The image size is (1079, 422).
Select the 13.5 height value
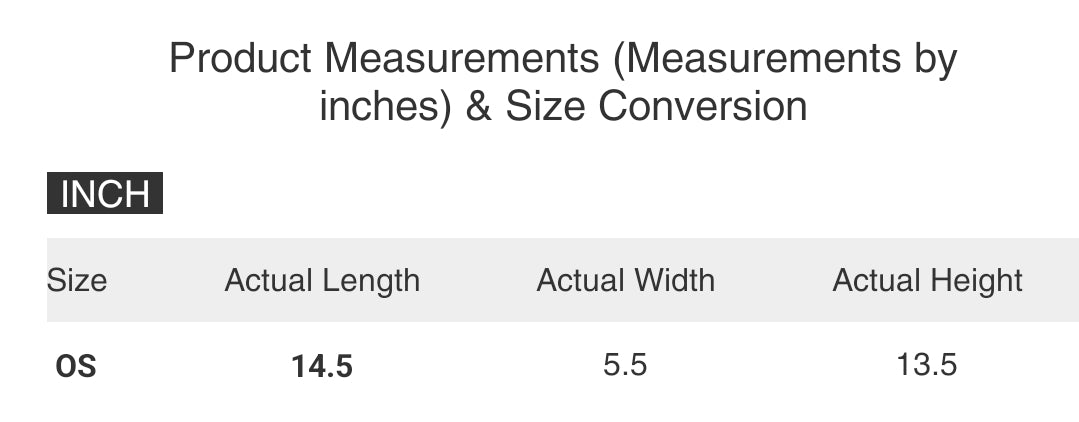tap(927, 366)
